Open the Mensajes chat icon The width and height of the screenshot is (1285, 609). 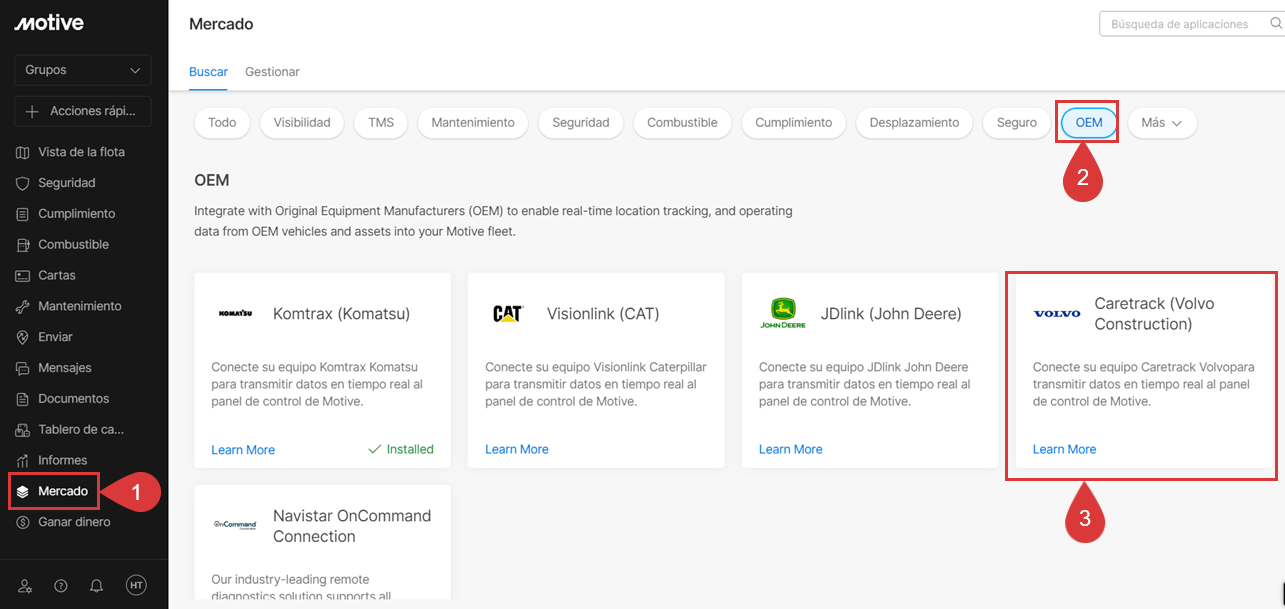coord(24,368)
